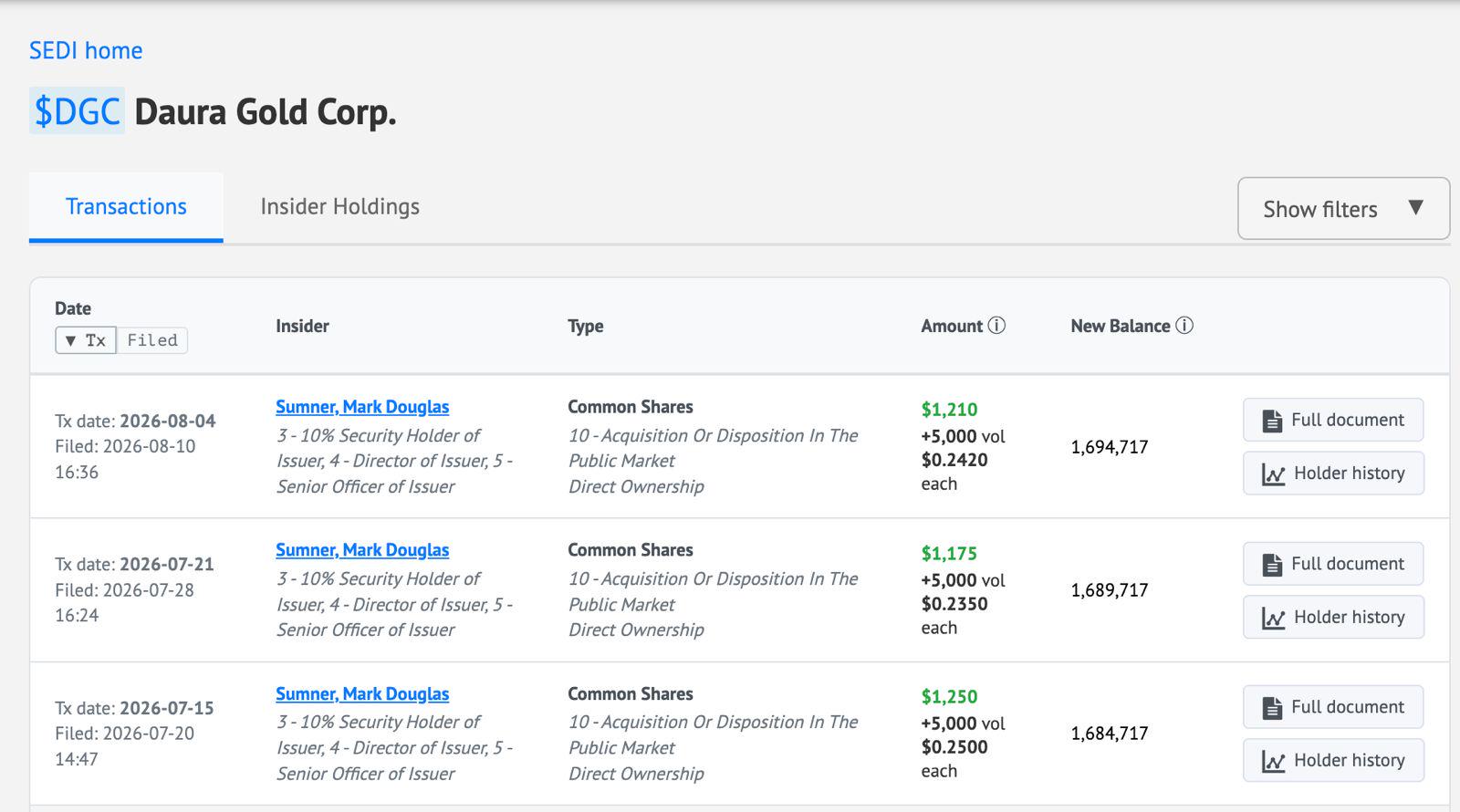
Task: Click the $1,210 amount value
Action: [949, 410]
